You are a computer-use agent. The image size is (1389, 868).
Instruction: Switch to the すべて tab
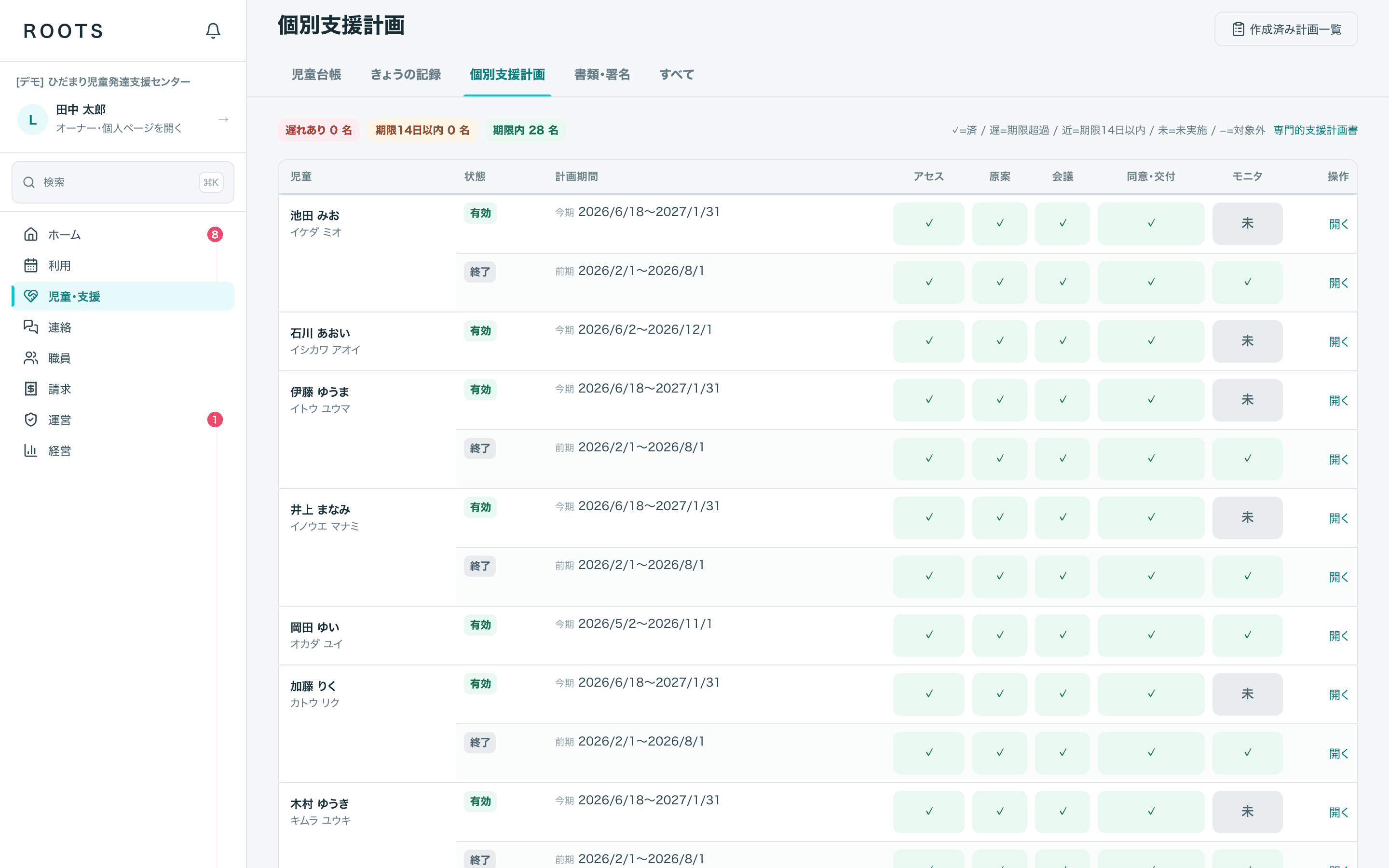(677, 75)
